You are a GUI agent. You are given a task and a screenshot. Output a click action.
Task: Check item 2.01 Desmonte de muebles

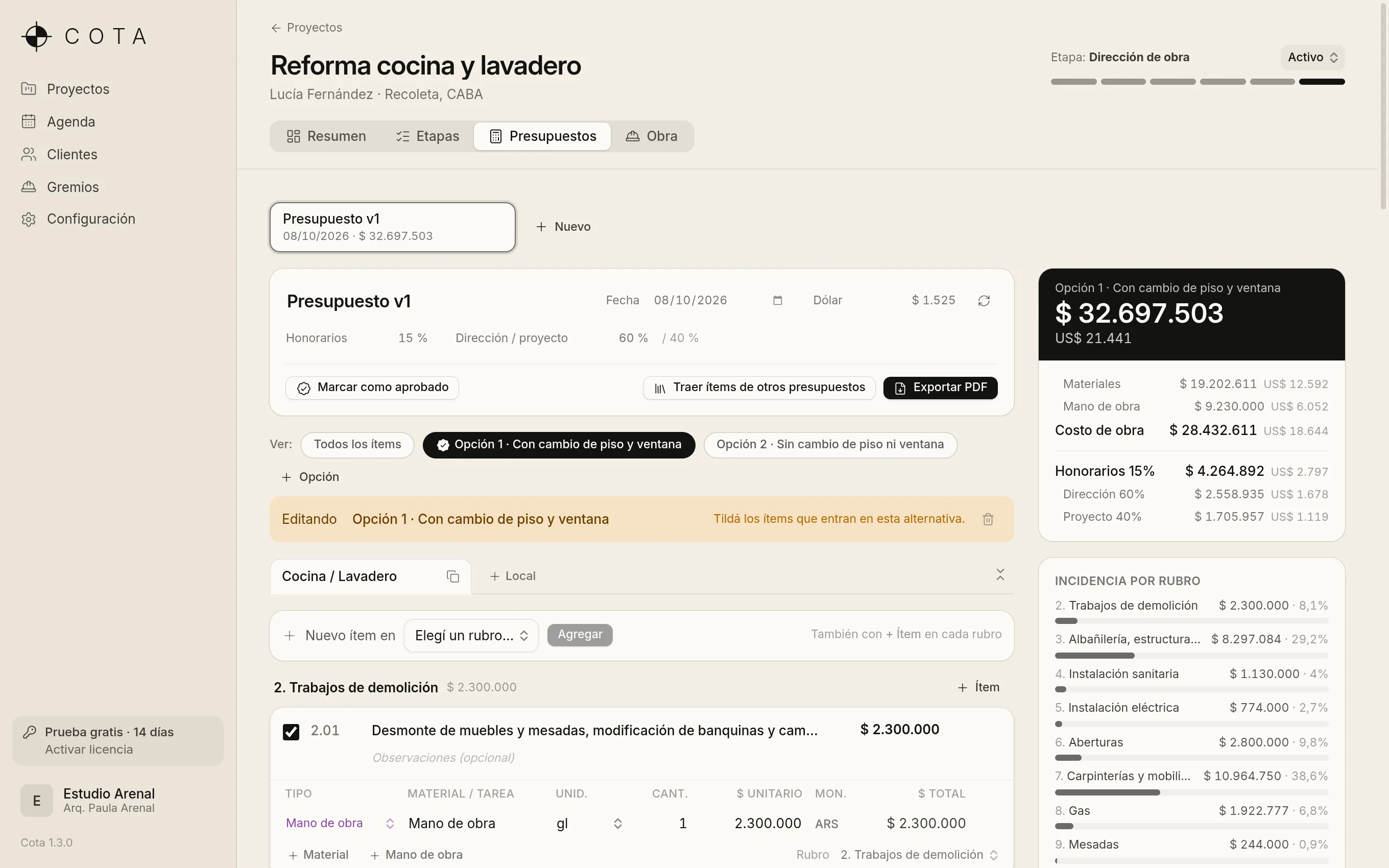[x=291, y=731]
